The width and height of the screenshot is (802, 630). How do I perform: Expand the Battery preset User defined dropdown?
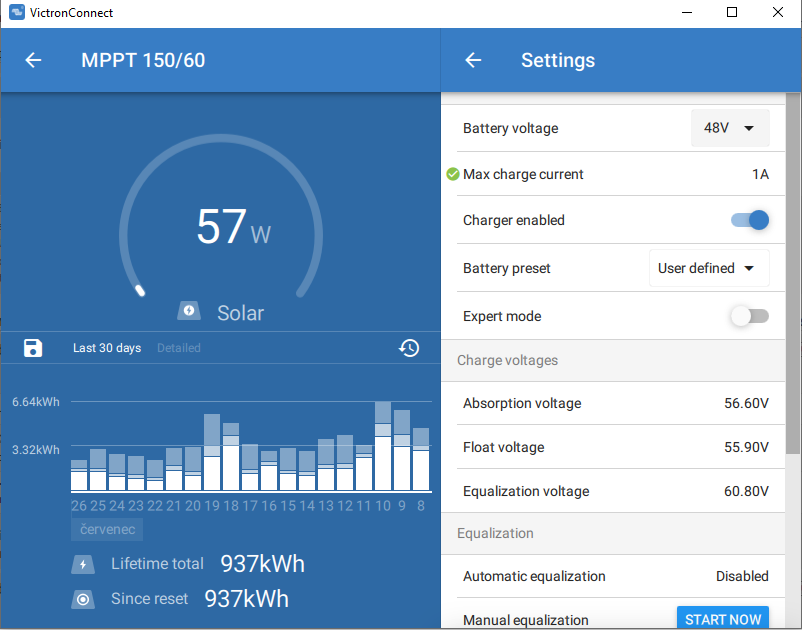point(709,268)
